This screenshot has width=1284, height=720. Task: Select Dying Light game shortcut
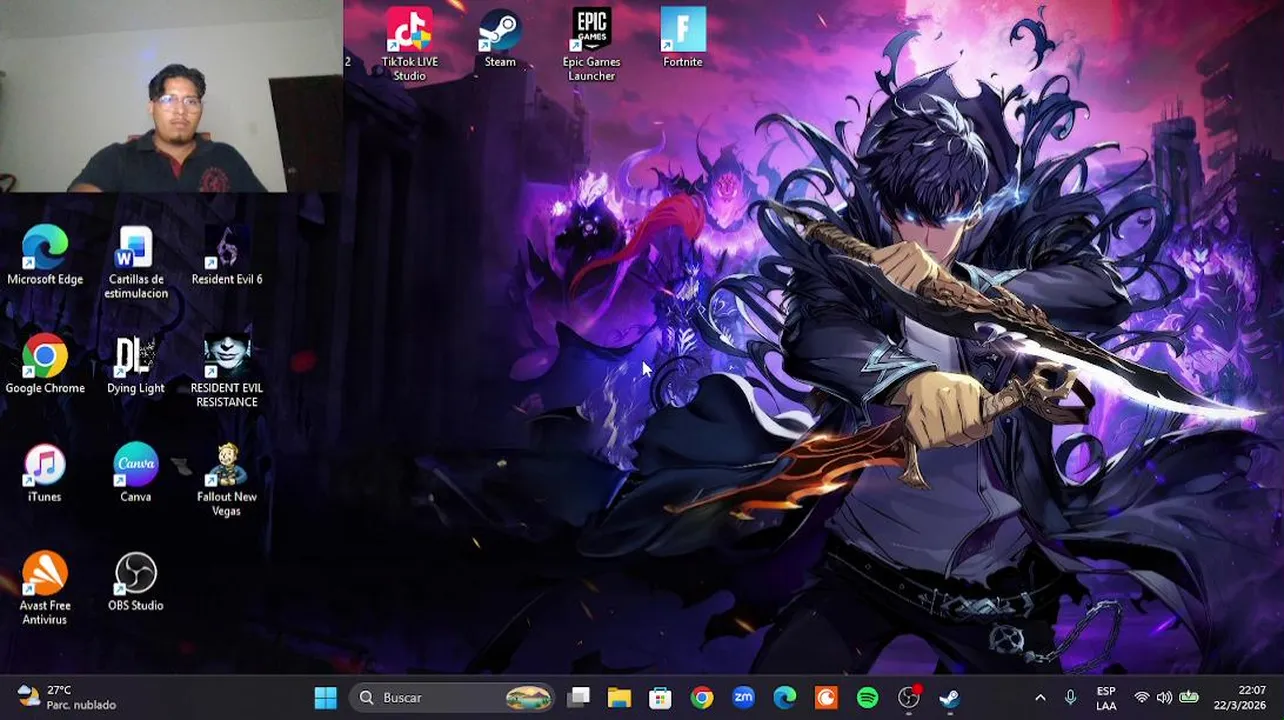click(x=136, y=364)
